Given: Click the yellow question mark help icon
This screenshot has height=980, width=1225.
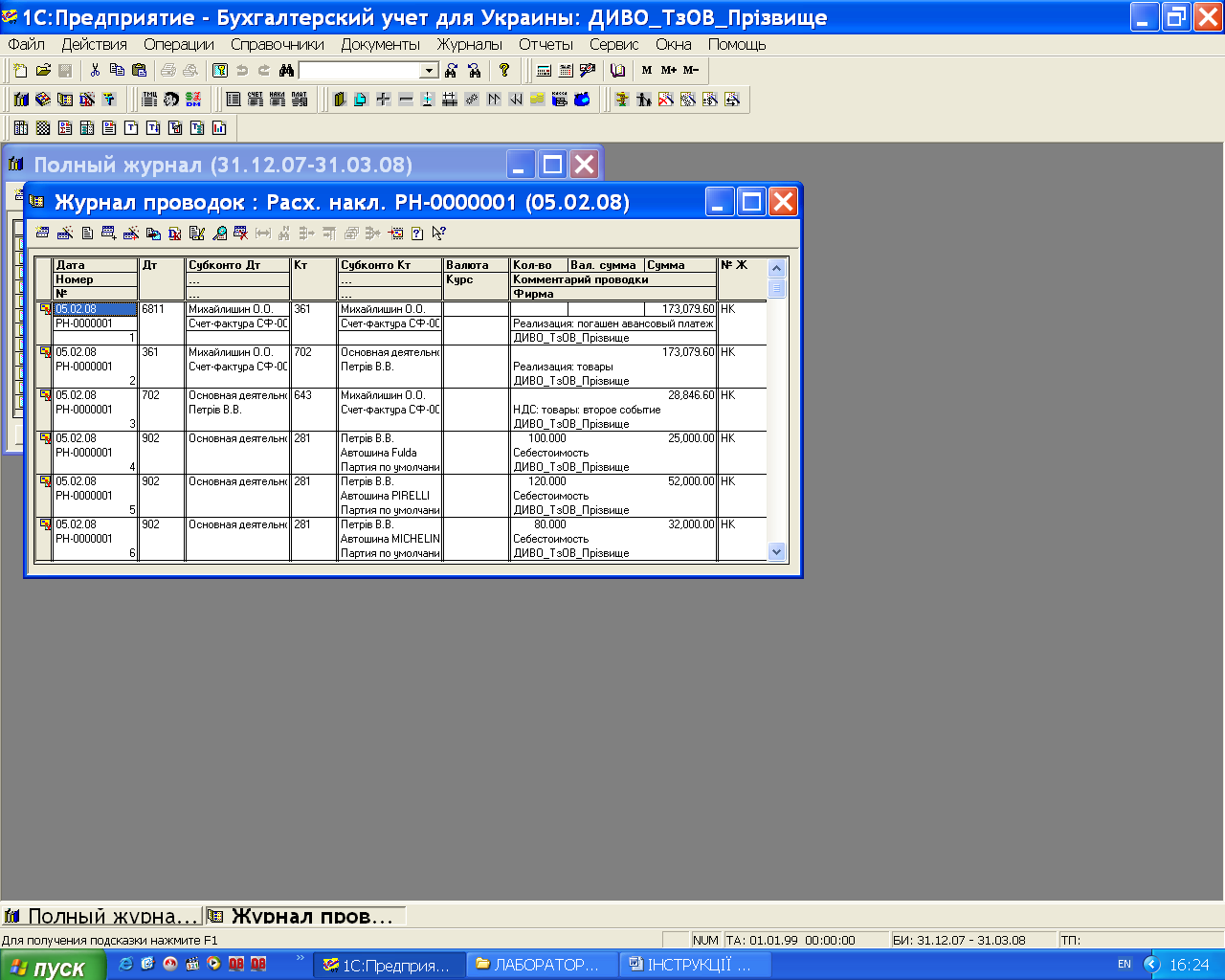Looking at the screenshot, I should [504, 70].
